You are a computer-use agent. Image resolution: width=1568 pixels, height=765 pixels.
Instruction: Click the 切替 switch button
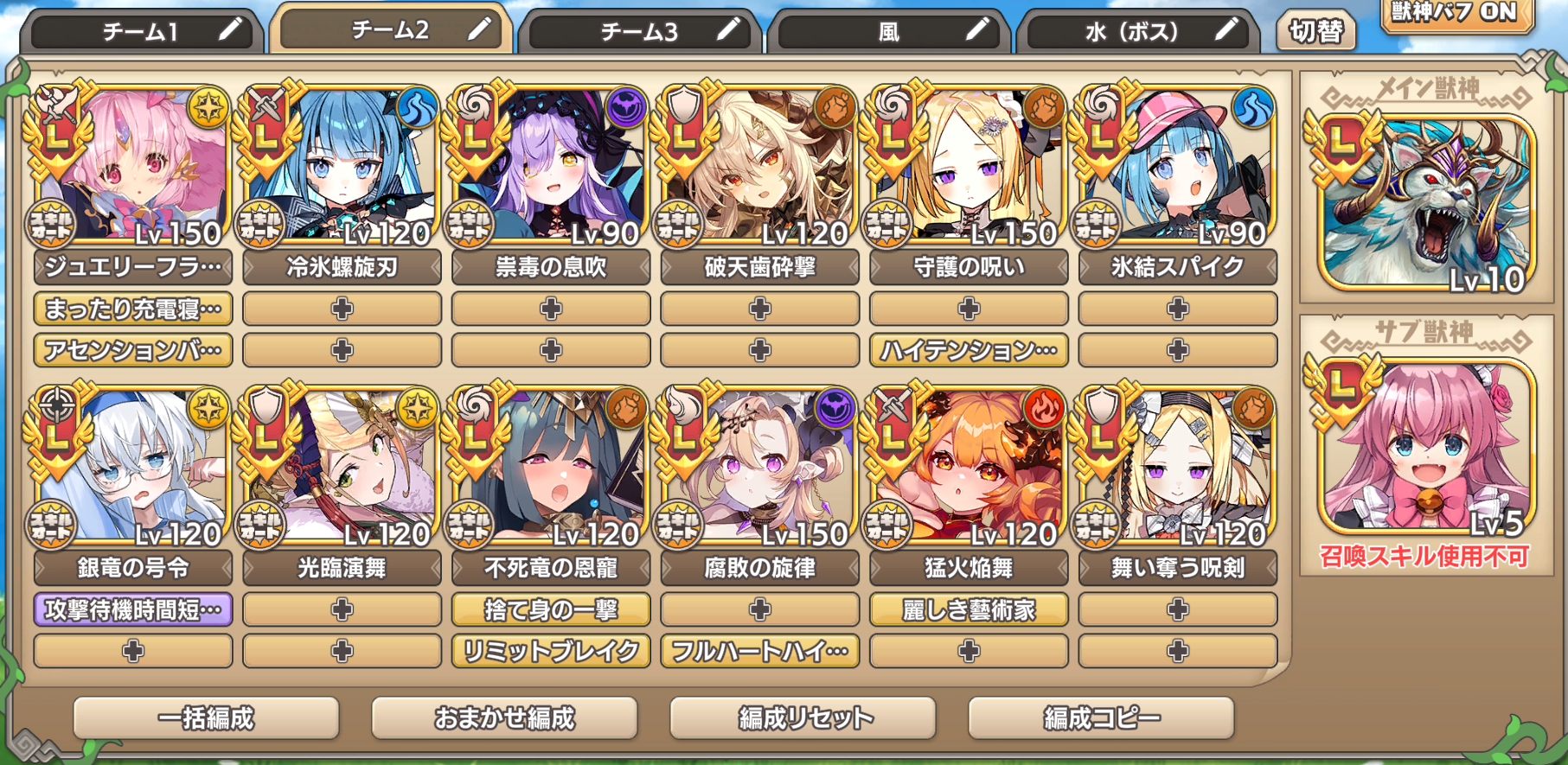pos(1316,32)
